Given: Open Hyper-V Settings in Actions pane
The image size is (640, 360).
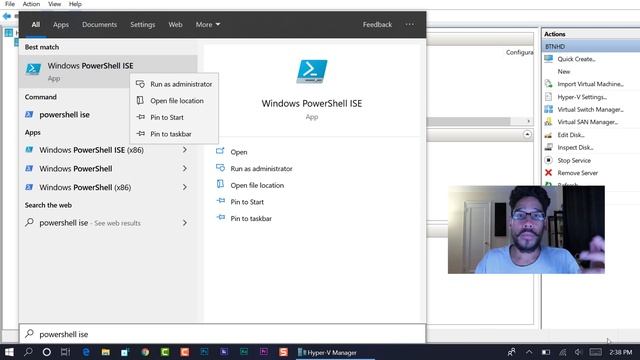Looking at the screenshot, I should tap(582, 97).
